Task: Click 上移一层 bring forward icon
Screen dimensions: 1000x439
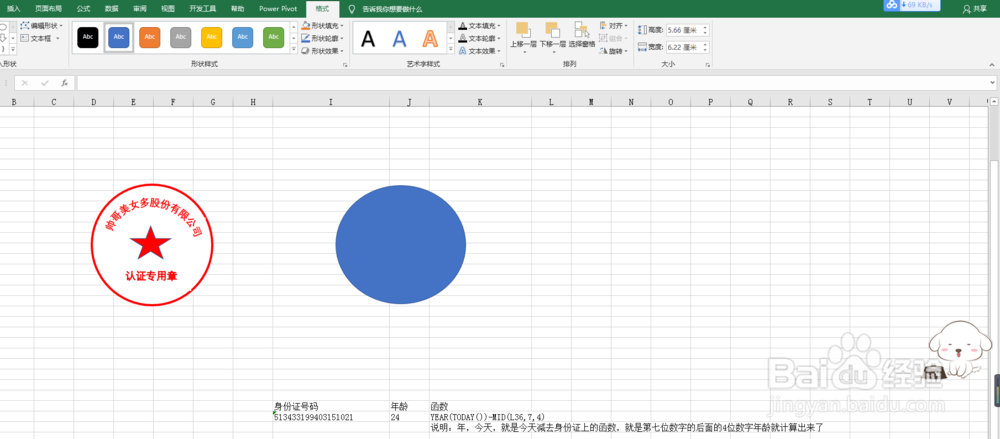Action: pos(524,30)
